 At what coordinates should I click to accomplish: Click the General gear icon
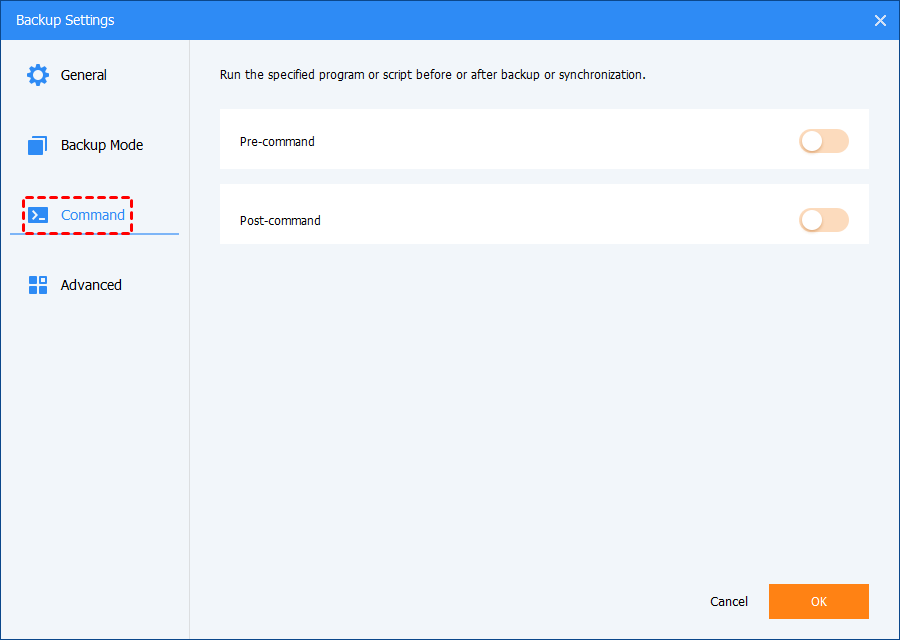click(x=38, y=75)
